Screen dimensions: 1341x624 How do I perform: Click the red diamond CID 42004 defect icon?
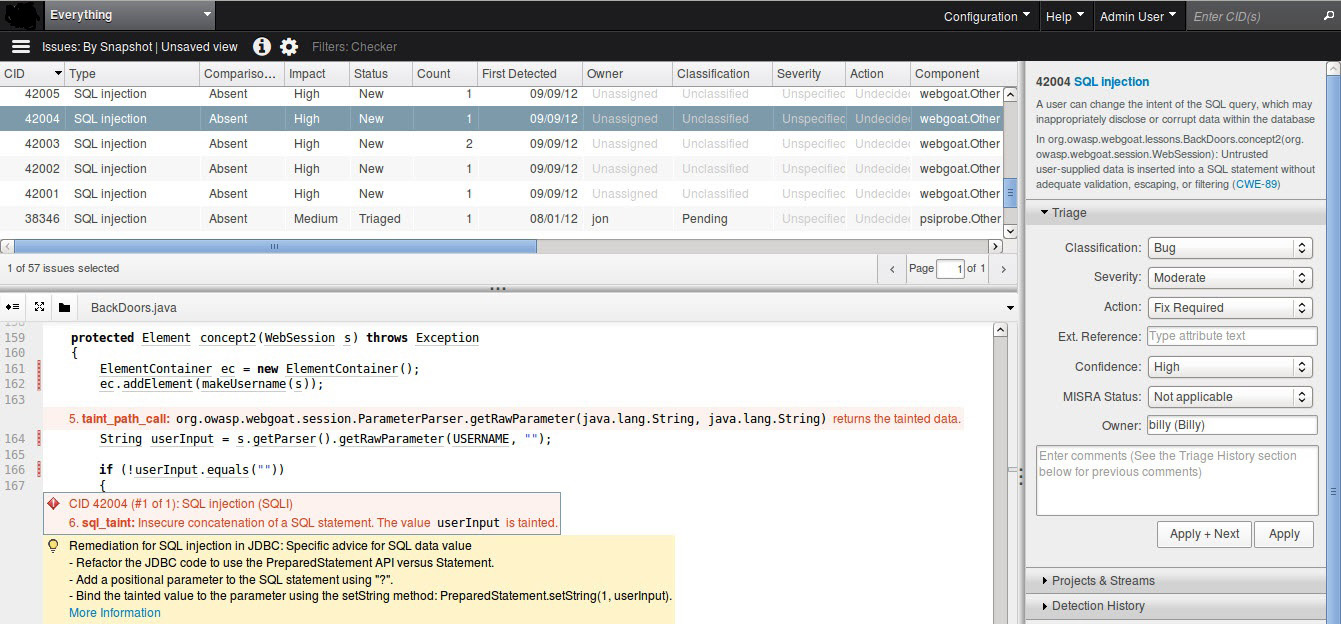(54, 504)
